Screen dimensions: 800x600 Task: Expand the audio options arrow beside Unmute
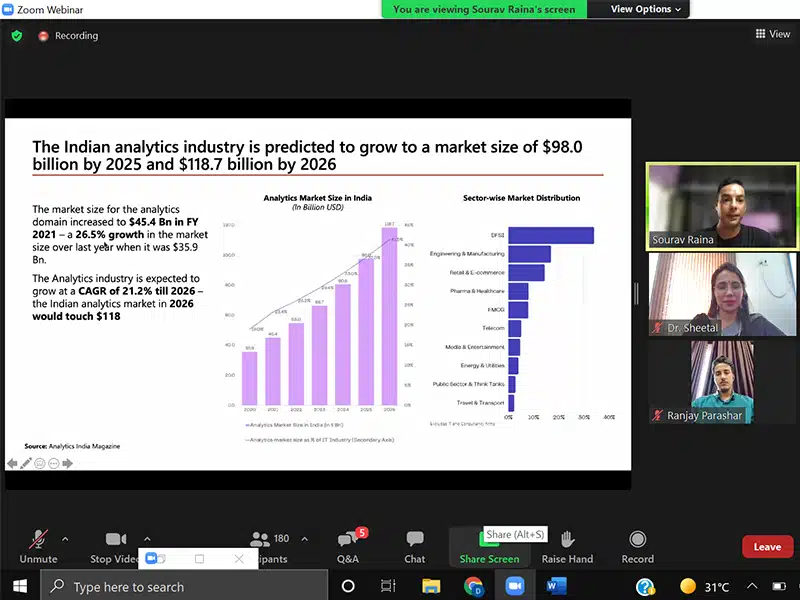tap(66, 538)
